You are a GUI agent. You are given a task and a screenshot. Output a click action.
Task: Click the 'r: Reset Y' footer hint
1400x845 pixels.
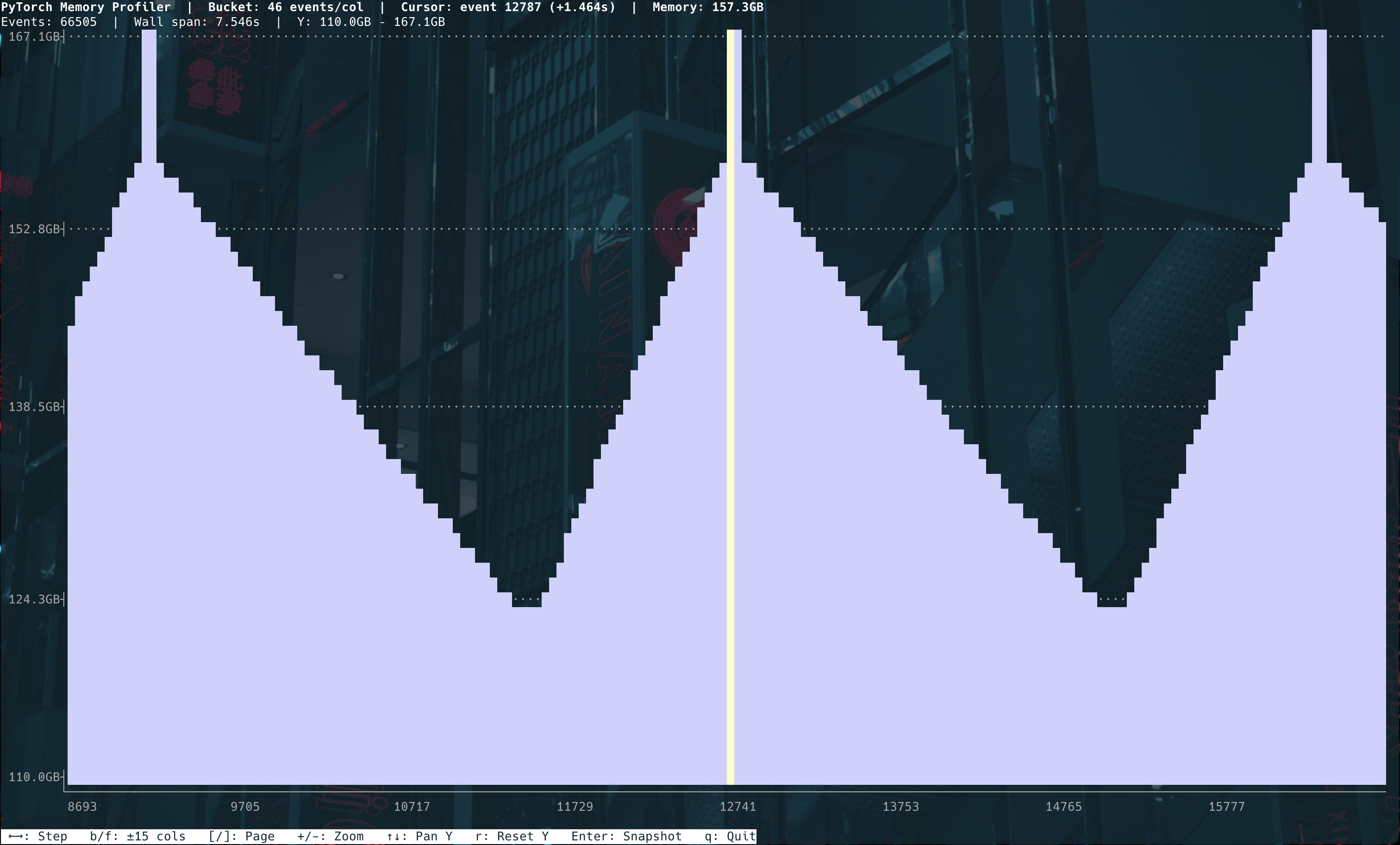(512, 837)
